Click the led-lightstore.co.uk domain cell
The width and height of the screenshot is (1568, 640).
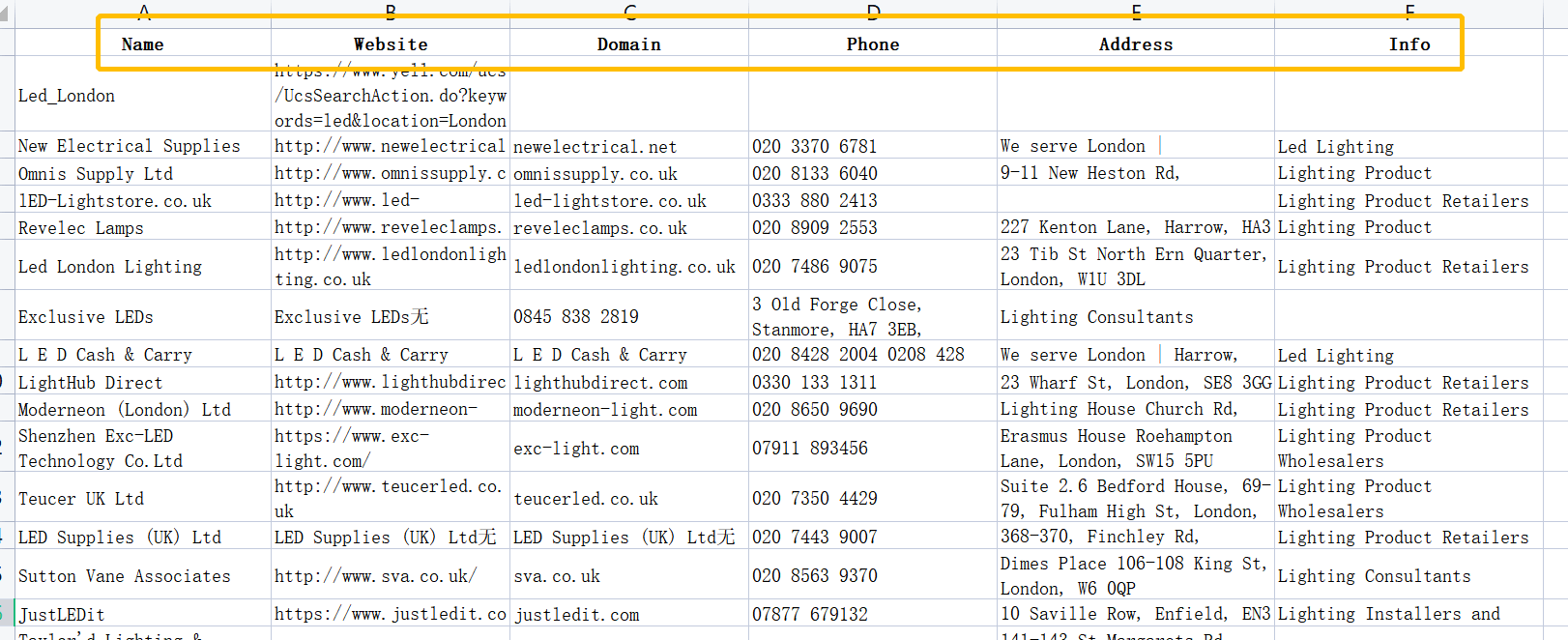pos(629,200)
